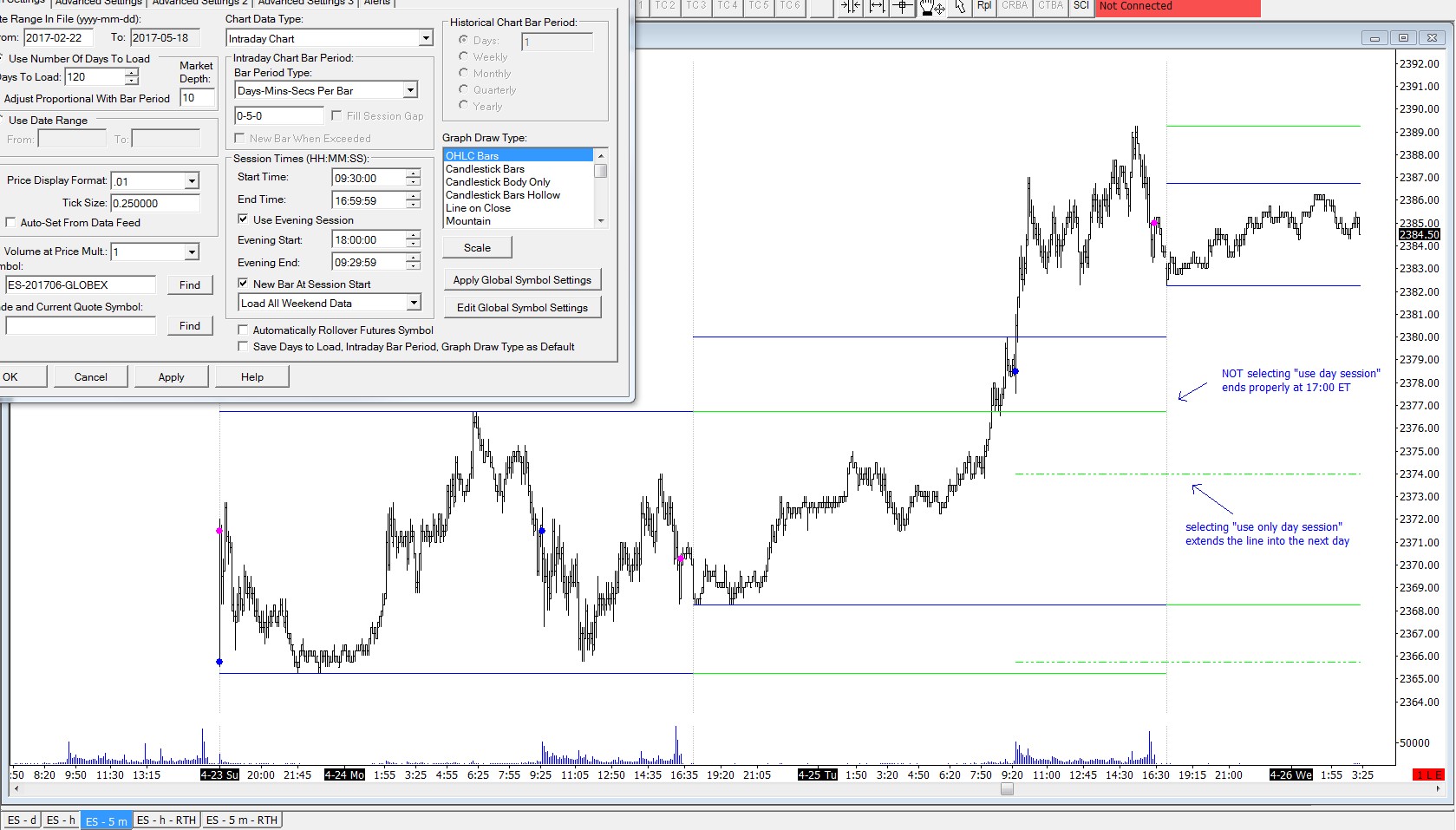Select the Weekly historical bar period
The height and width of the screenshot is (830, 1456).
463,56
